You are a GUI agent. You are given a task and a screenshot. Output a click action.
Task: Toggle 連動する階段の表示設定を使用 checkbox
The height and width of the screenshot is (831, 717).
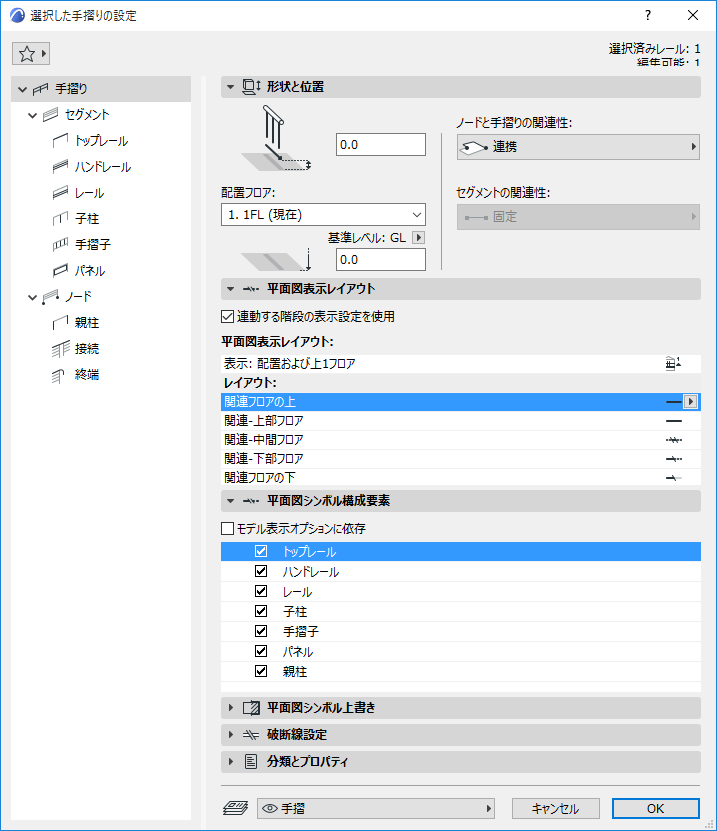pos(227,316)
